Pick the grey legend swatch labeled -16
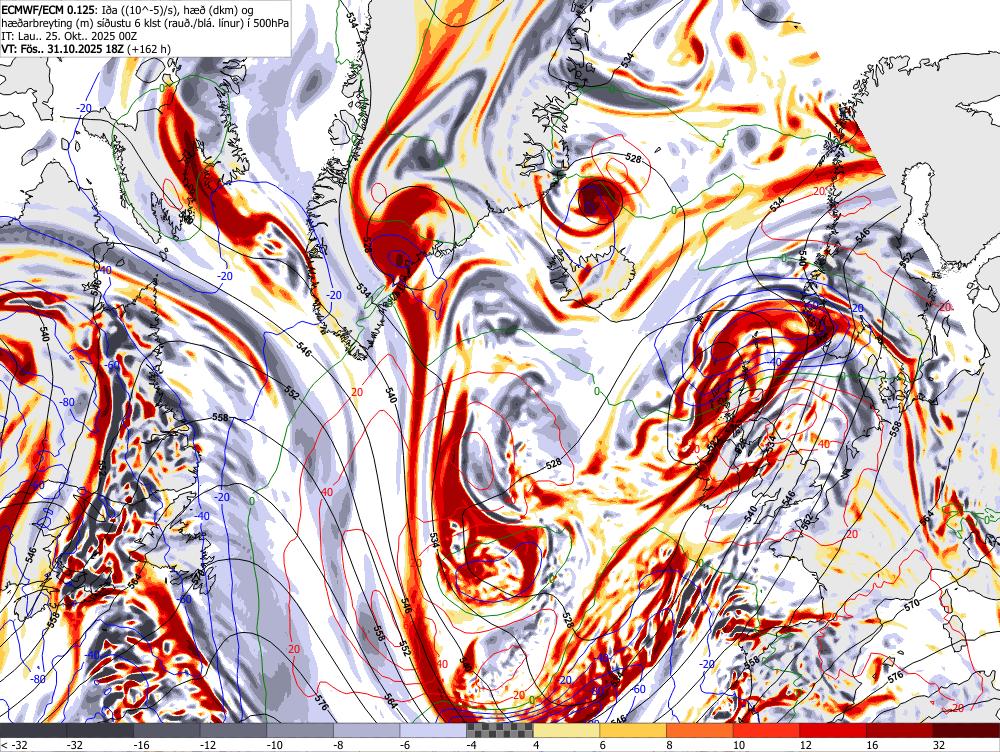Image resolution: width=1000 pixels, height=752 pixels. tap(166, 730)
